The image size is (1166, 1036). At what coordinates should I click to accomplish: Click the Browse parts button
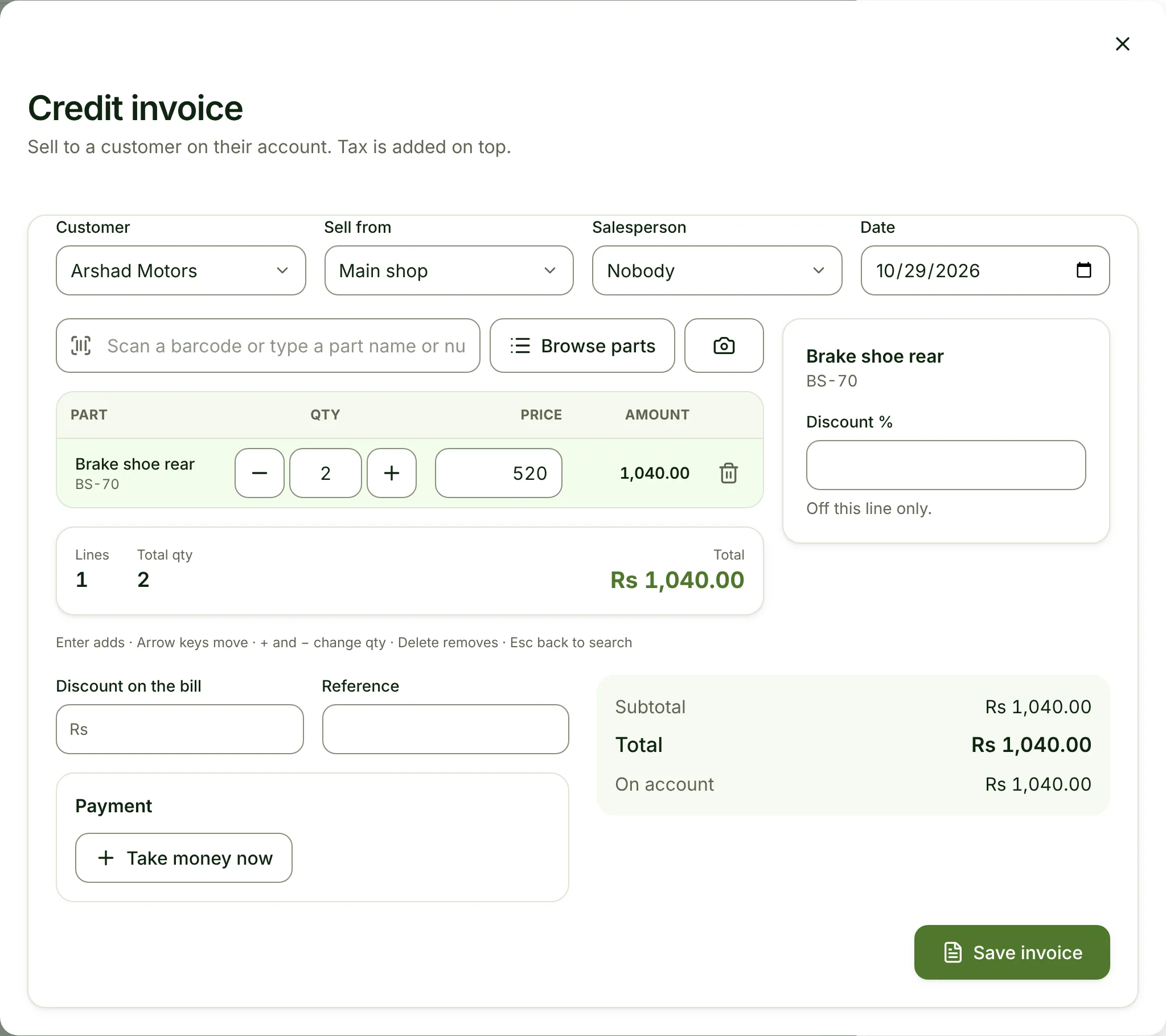582,346
